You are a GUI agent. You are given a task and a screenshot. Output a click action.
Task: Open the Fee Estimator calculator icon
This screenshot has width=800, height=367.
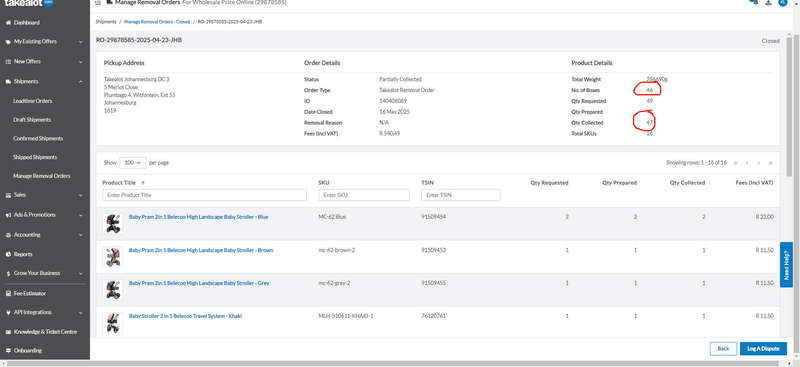(x=8, y=293)
